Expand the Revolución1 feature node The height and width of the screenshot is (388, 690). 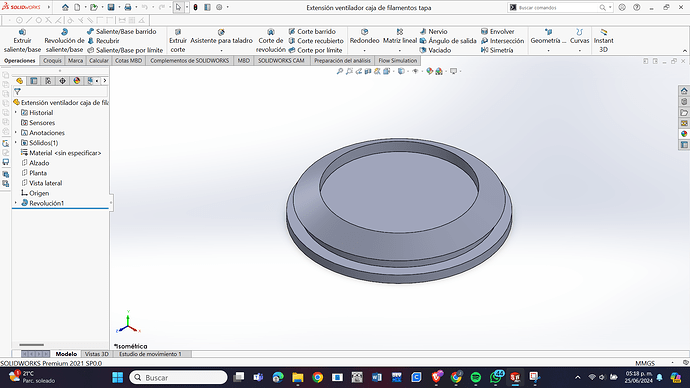tap(16, 203)
